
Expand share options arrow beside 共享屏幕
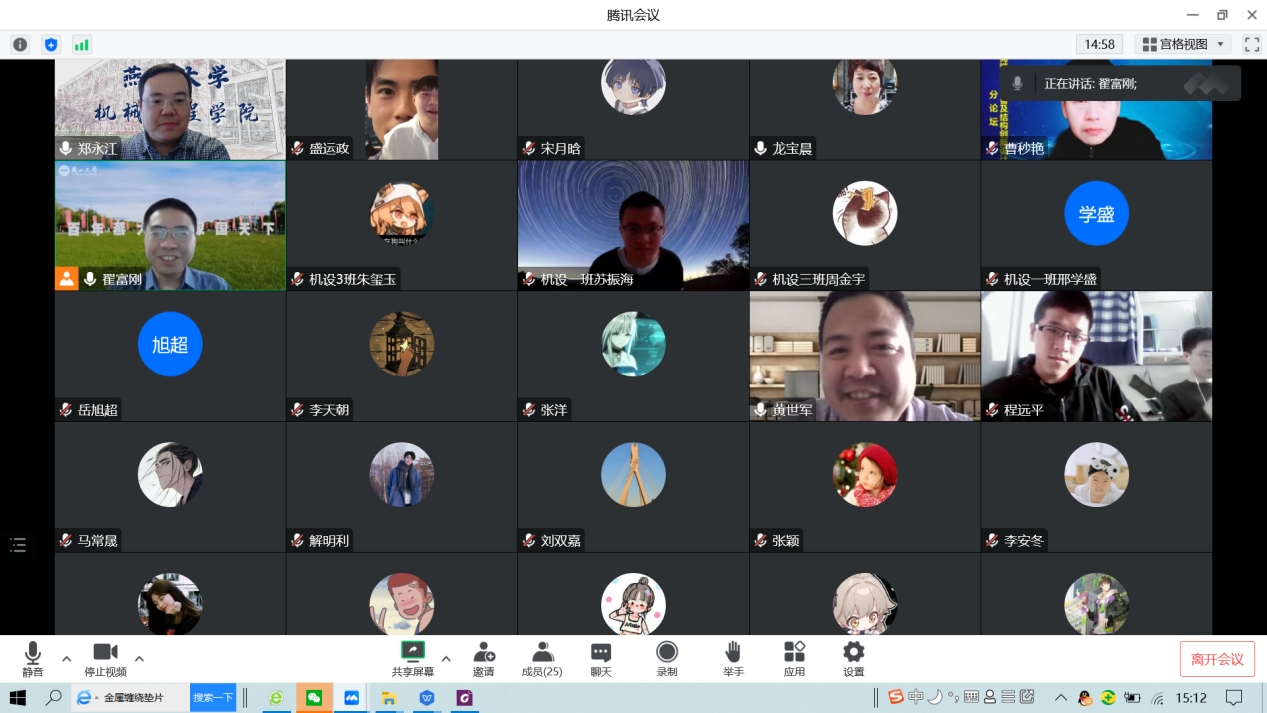(446, 659)
